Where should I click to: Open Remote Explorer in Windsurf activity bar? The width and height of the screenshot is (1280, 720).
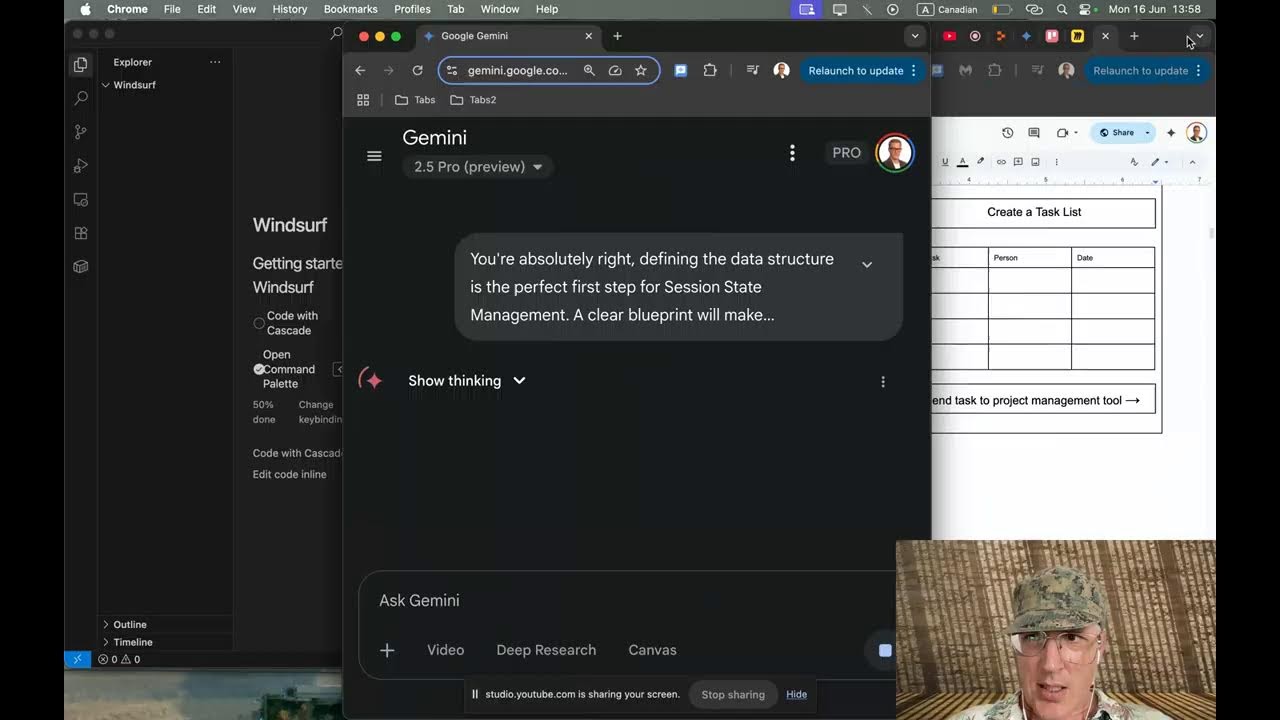point(81,200)
